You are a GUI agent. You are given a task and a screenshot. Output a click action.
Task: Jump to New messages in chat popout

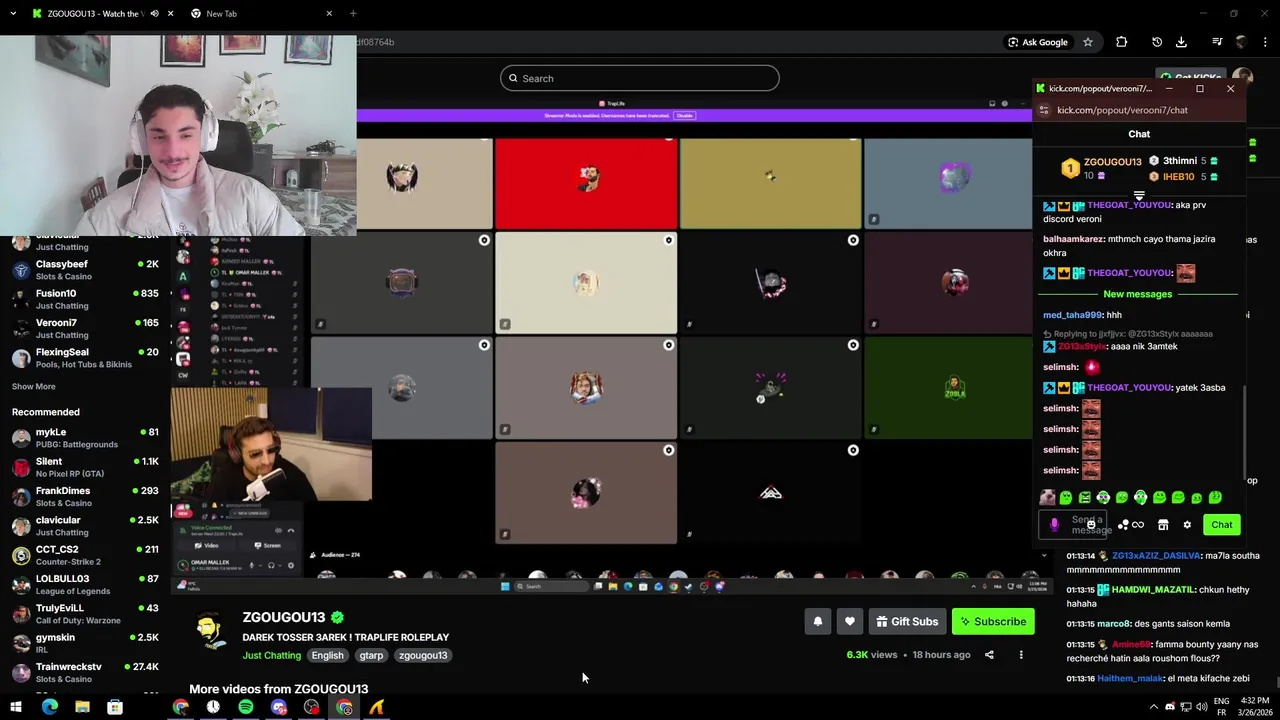[x=1137, y=294]
